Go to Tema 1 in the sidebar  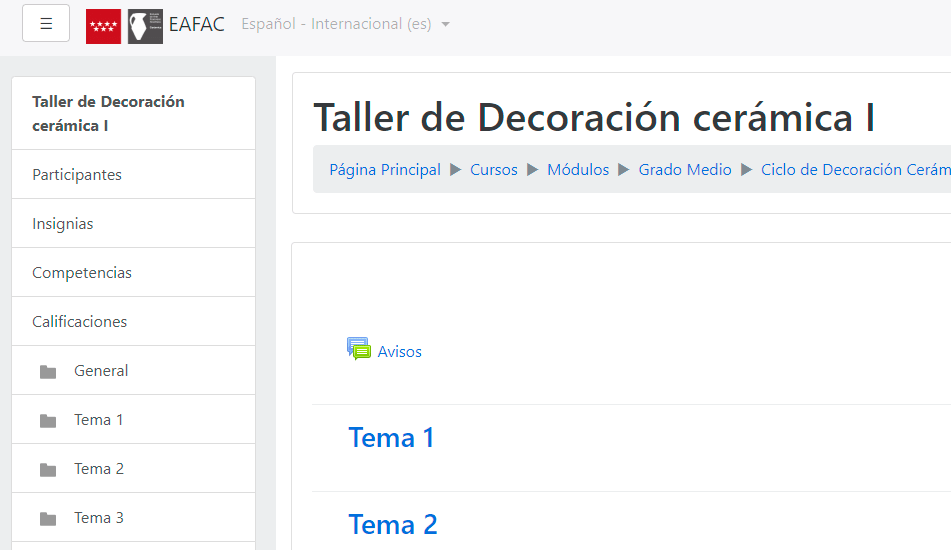[x=133, y=420]
